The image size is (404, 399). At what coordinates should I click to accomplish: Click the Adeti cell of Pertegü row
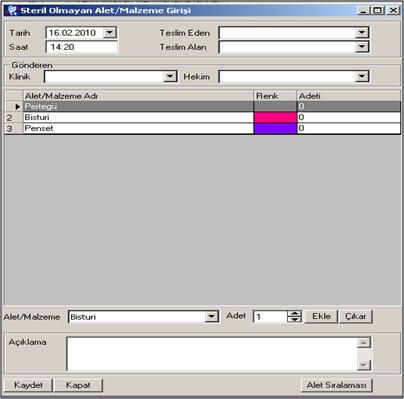(349, 106)
